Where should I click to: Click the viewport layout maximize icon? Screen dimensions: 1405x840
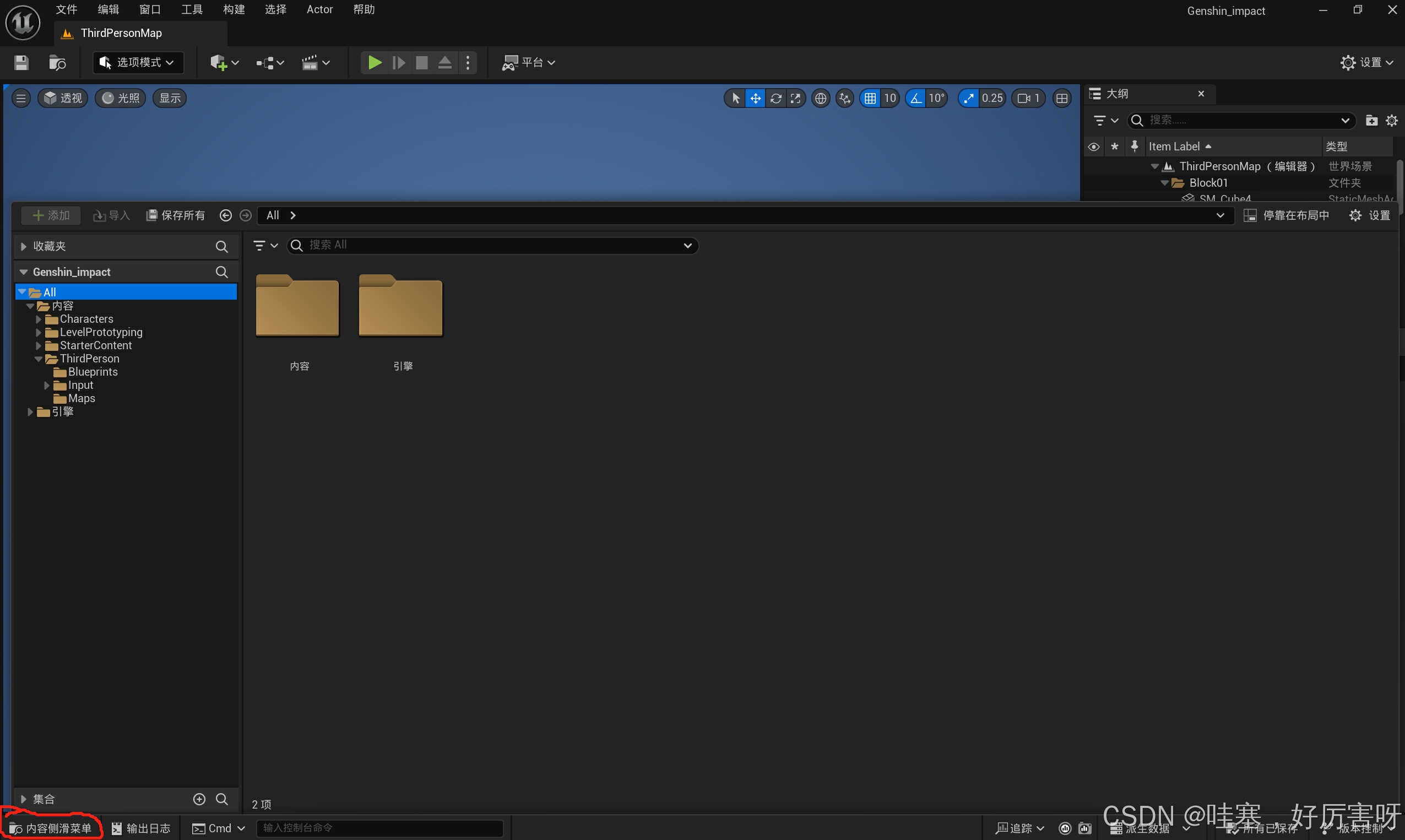[1061, 99]
